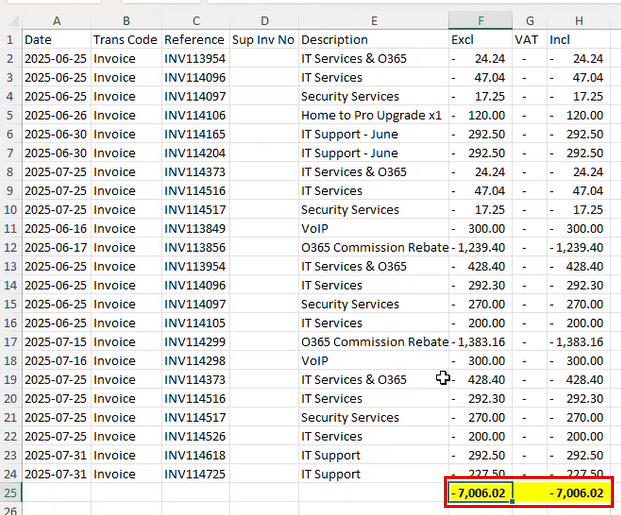
Task: Click the "Home to Pro Upgrade x1" cell
Action: (x=372, y=115)
